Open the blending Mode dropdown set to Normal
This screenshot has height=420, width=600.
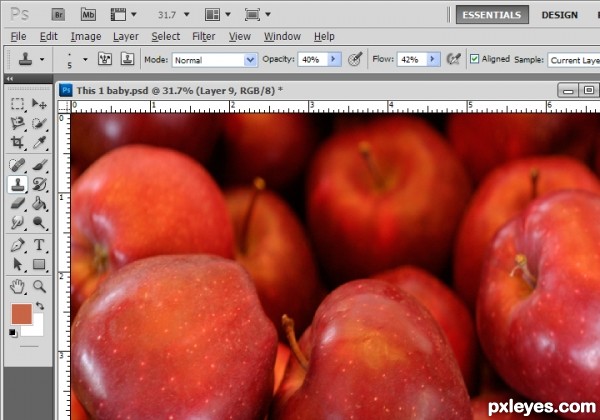tap(214, 60)
